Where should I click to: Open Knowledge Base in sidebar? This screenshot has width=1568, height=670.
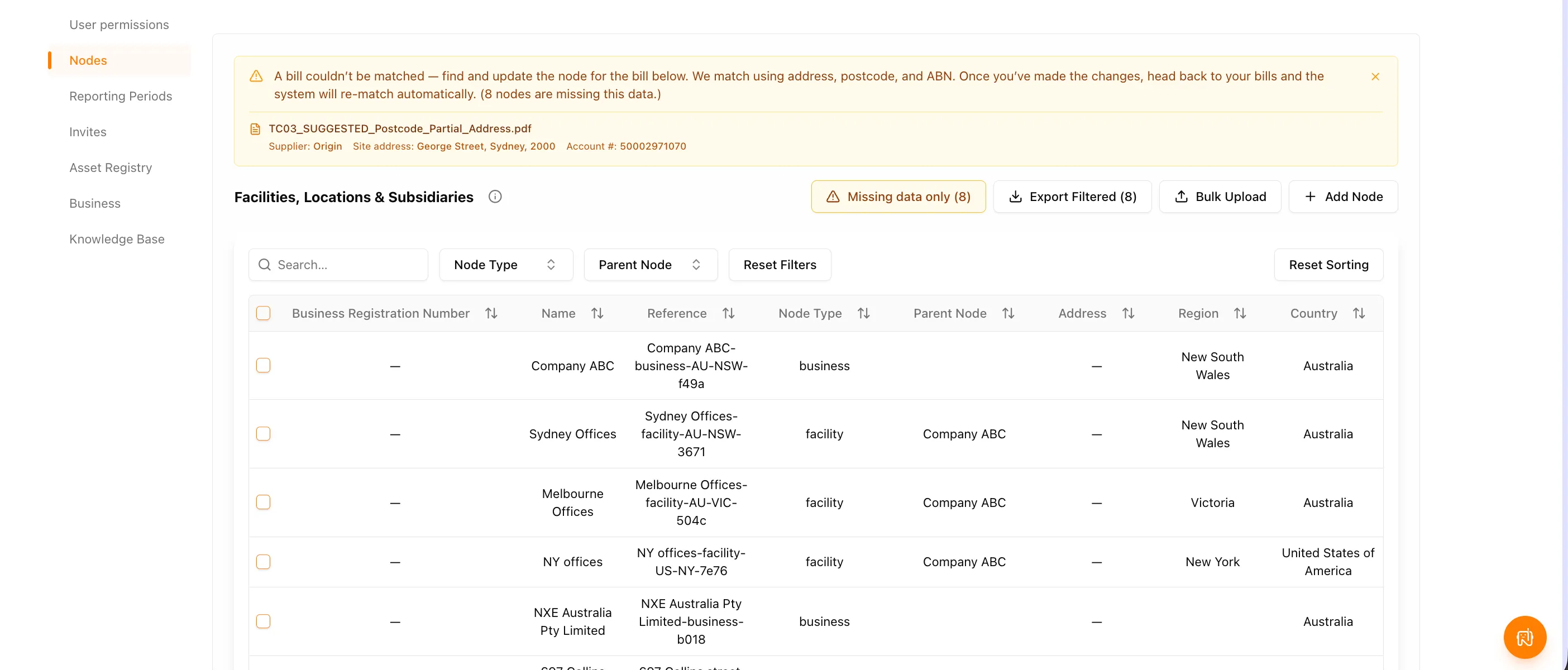[117, 239]
